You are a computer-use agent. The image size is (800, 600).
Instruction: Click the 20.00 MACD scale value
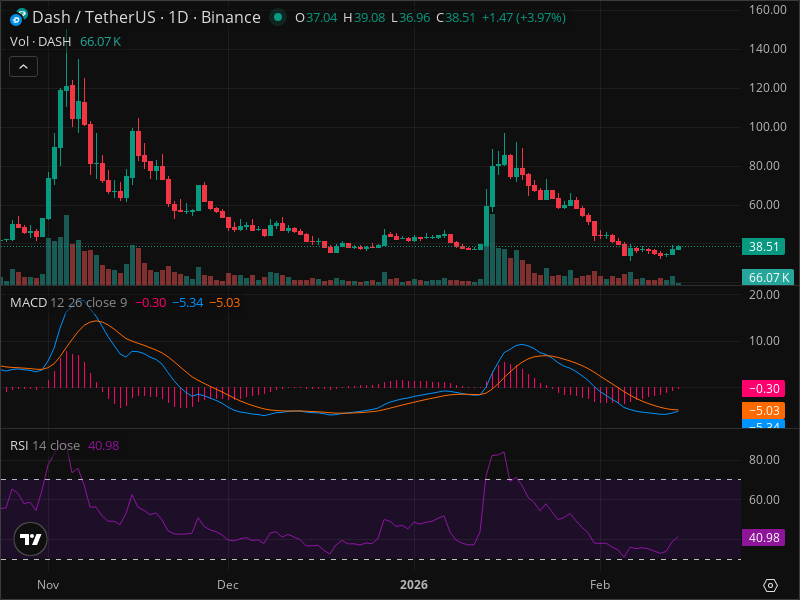pos(764,295)
